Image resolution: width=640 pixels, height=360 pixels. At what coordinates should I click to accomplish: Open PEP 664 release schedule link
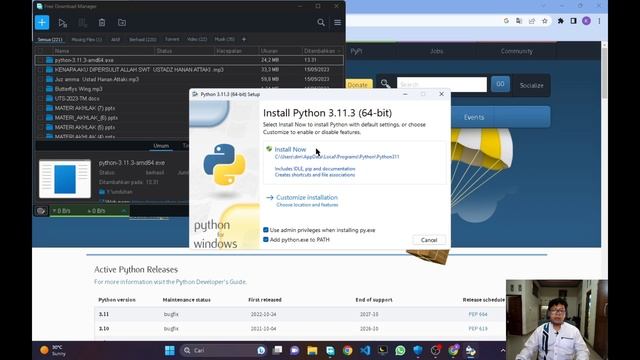coord(478,314)
